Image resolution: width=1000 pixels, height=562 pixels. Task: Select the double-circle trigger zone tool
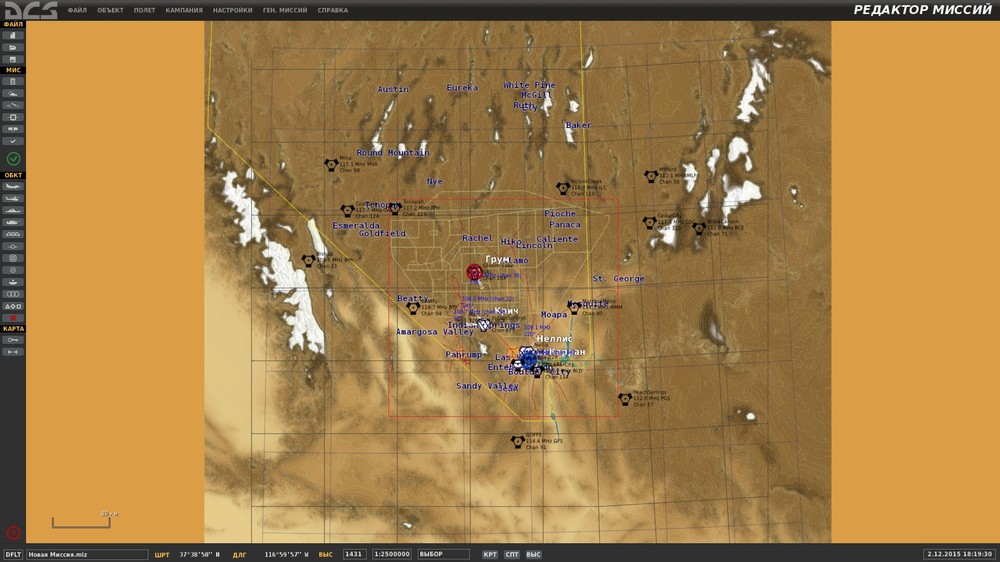pyautogui.click(x=13, y=258)
